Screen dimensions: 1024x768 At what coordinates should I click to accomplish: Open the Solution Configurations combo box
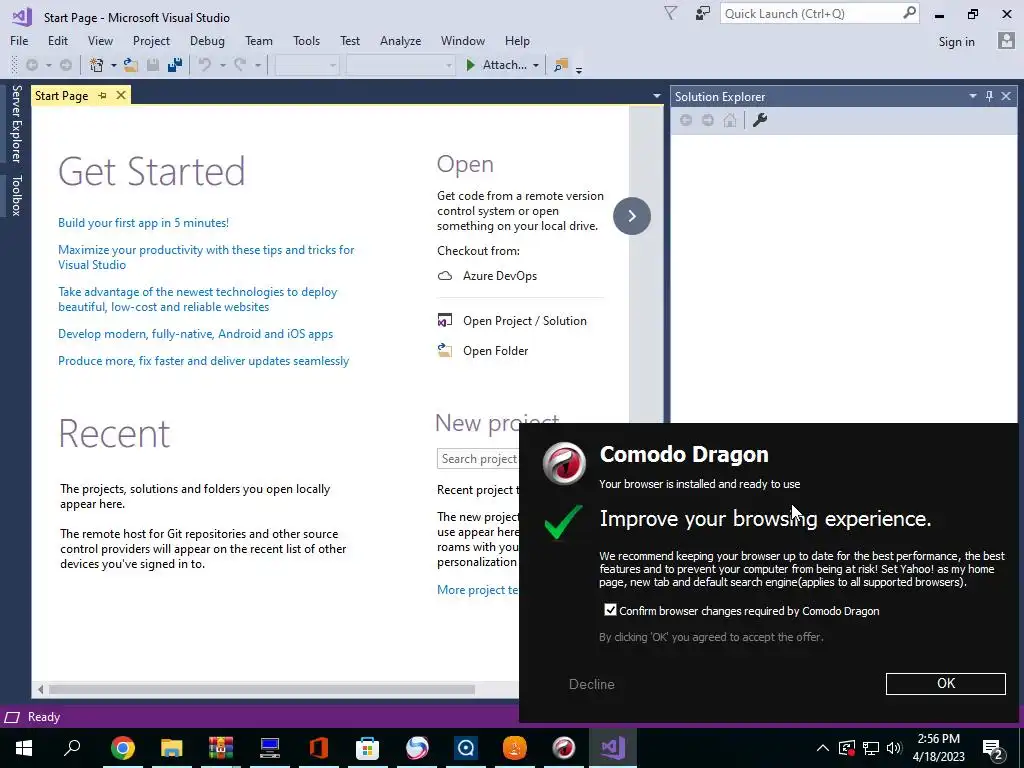tap(306, 65)
